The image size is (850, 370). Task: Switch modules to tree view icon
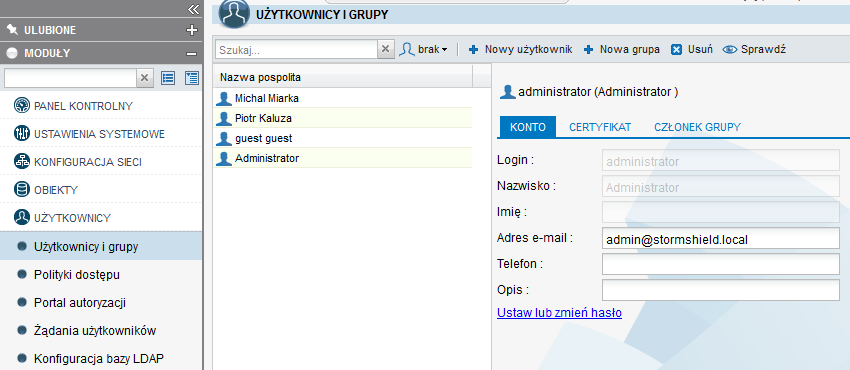click(x=192, y=78)
